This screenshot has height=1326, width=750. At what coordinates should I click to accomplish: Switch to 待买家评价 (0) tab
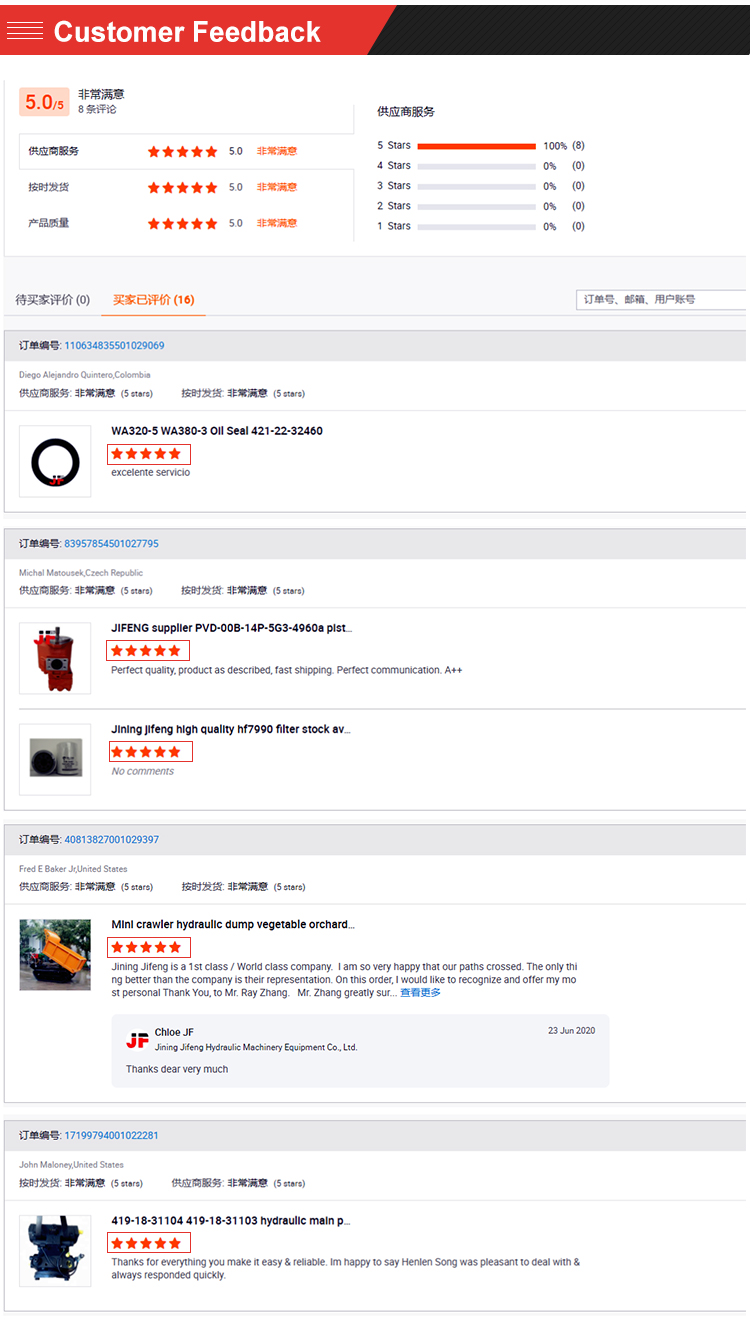(52, 300)
